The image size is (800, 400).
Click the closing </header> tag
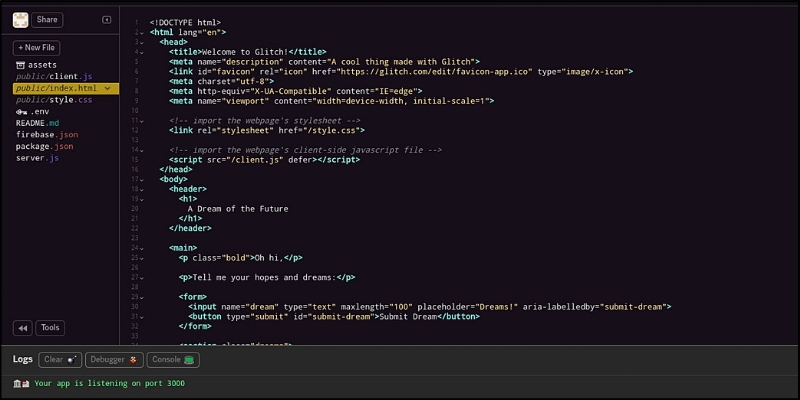pyautogui.click(x=190, y=229)
